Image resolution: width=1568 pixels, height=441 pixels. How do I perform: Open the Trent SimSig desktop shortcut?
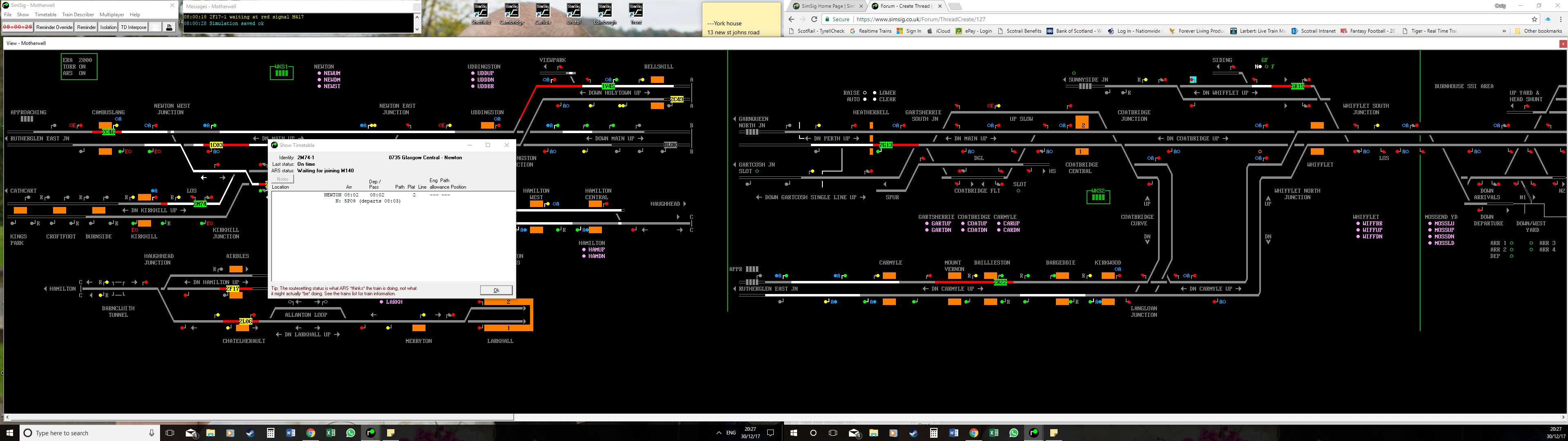pyautogui.click(x=635, y=13)
